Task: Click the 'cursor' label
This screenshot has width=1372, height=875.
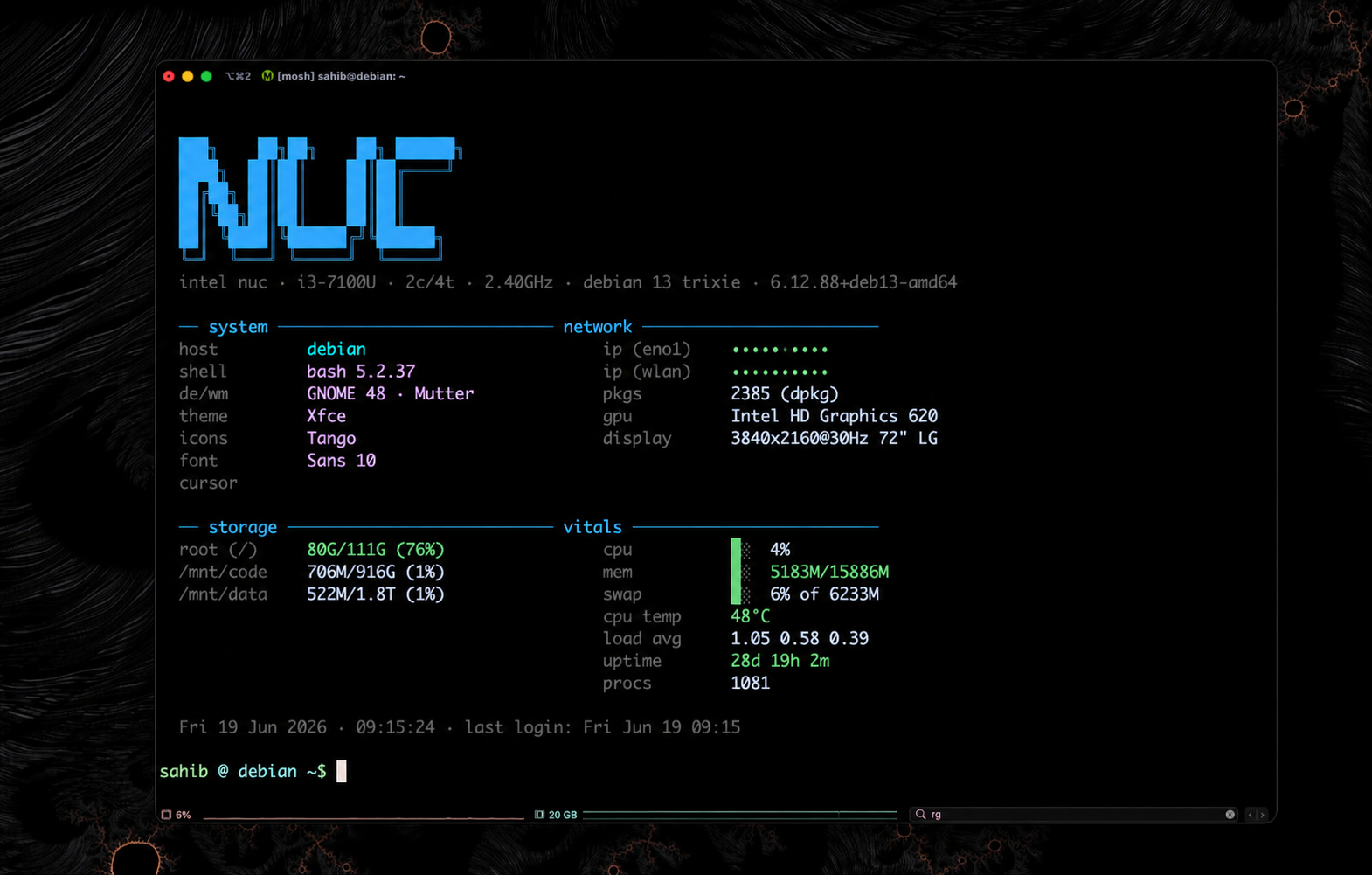Action: (x=208, y=483)
